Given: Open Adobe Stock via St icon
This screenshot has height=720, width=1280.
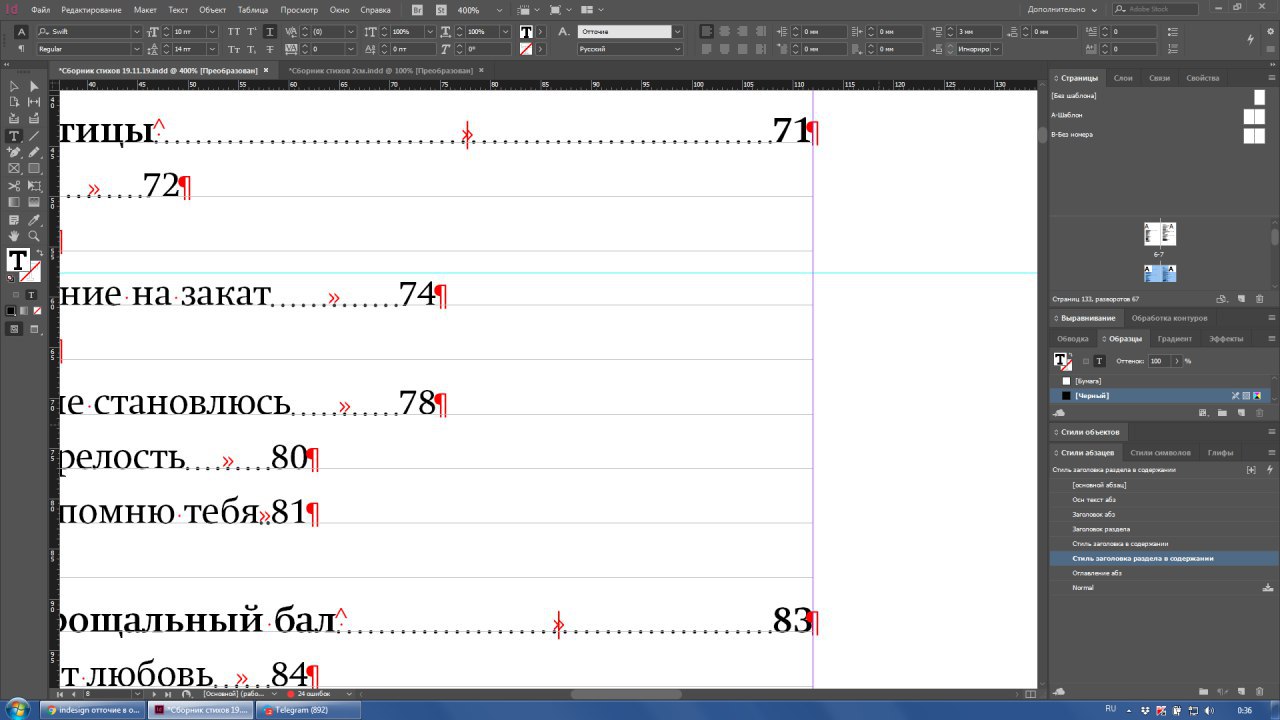Looking at the screenshot, I should 439,9.
